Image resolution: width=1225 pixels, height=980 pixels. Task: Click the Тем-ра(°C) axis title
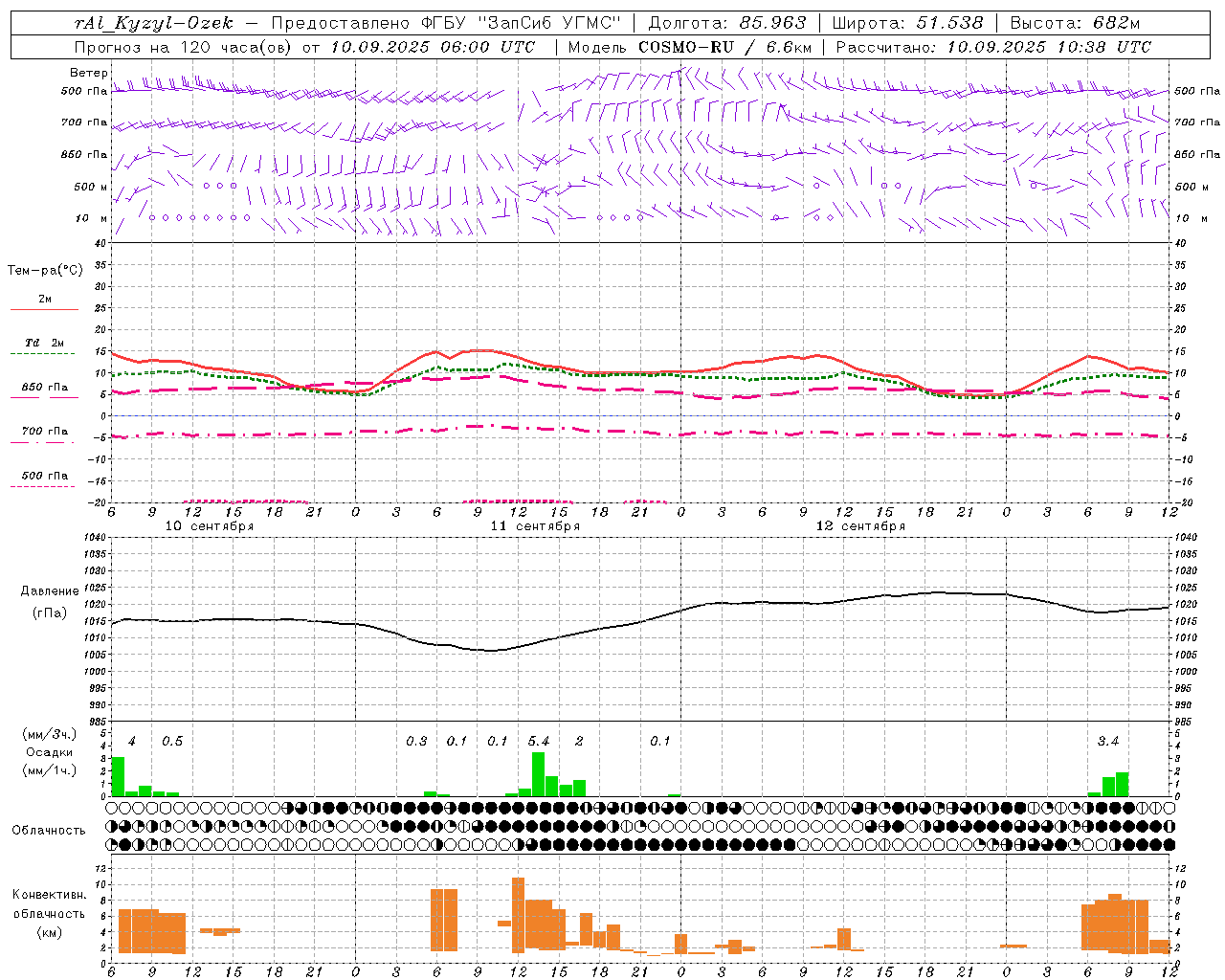click(45, 271)
